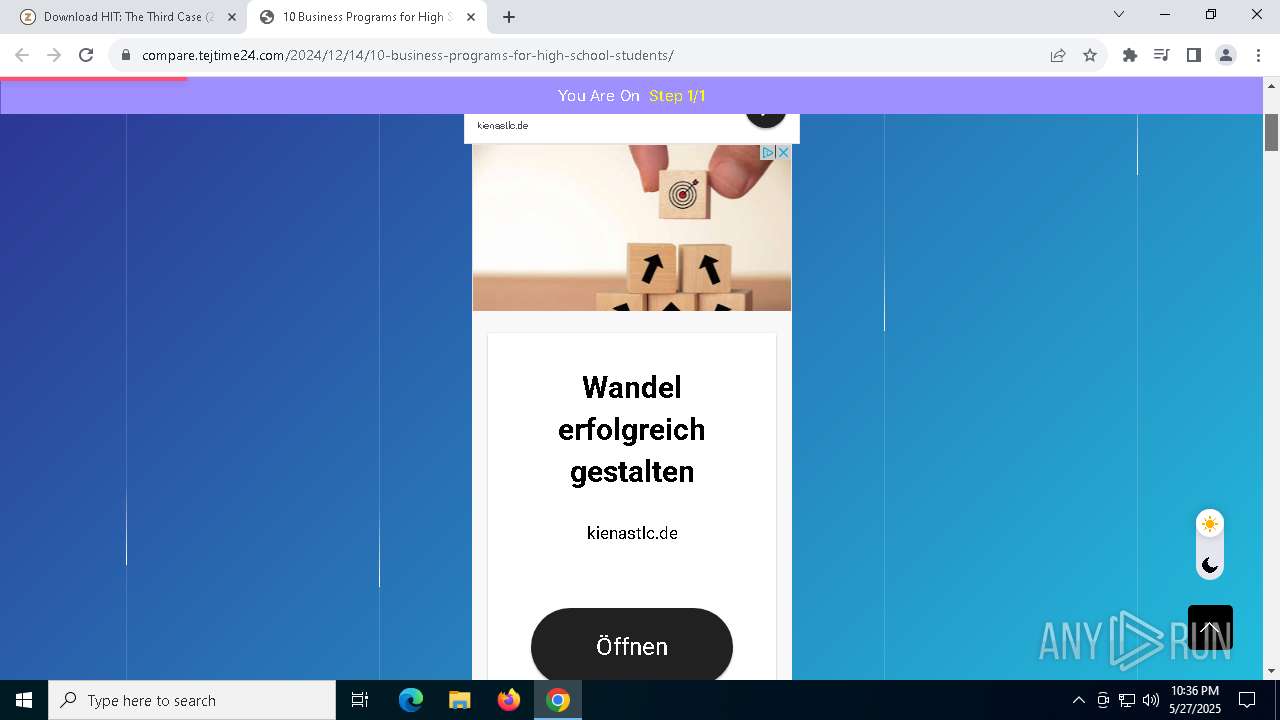Open the Windows Start menu

[x=24, y=700]
